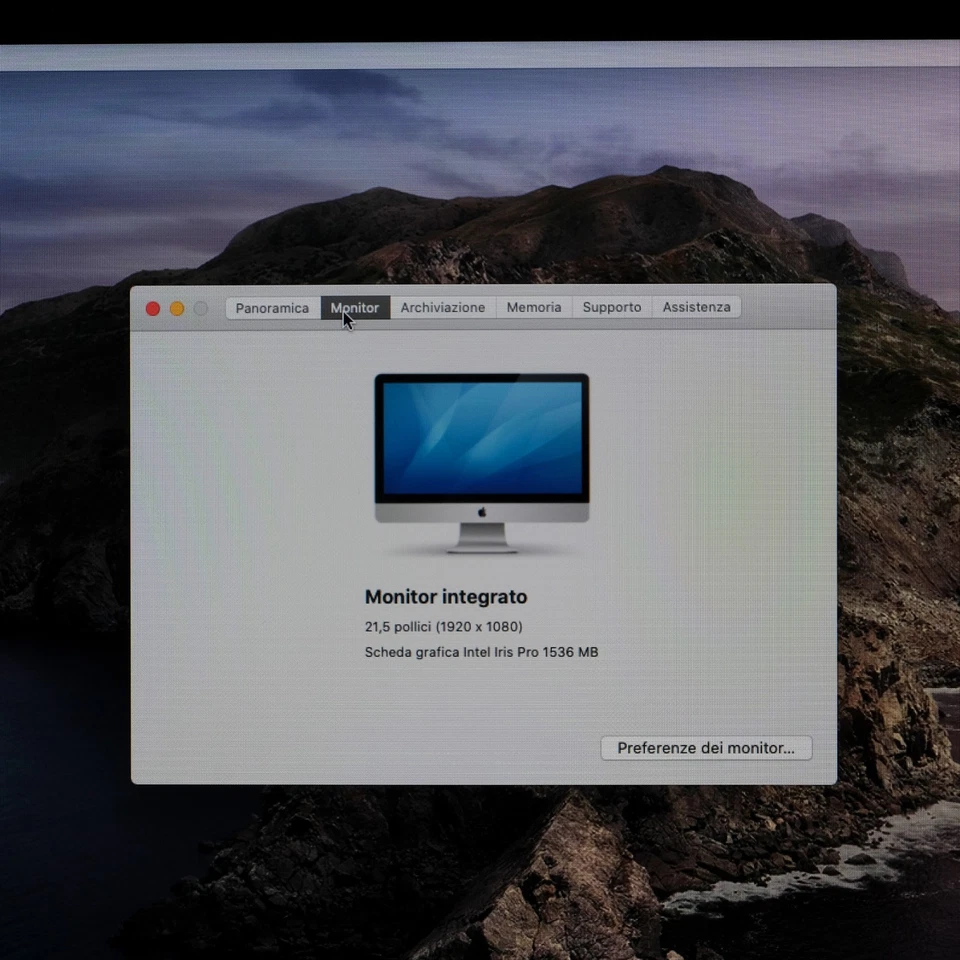View the Memoria tab
The width and height of the screenshot is (960, 960).
(533, 307)
